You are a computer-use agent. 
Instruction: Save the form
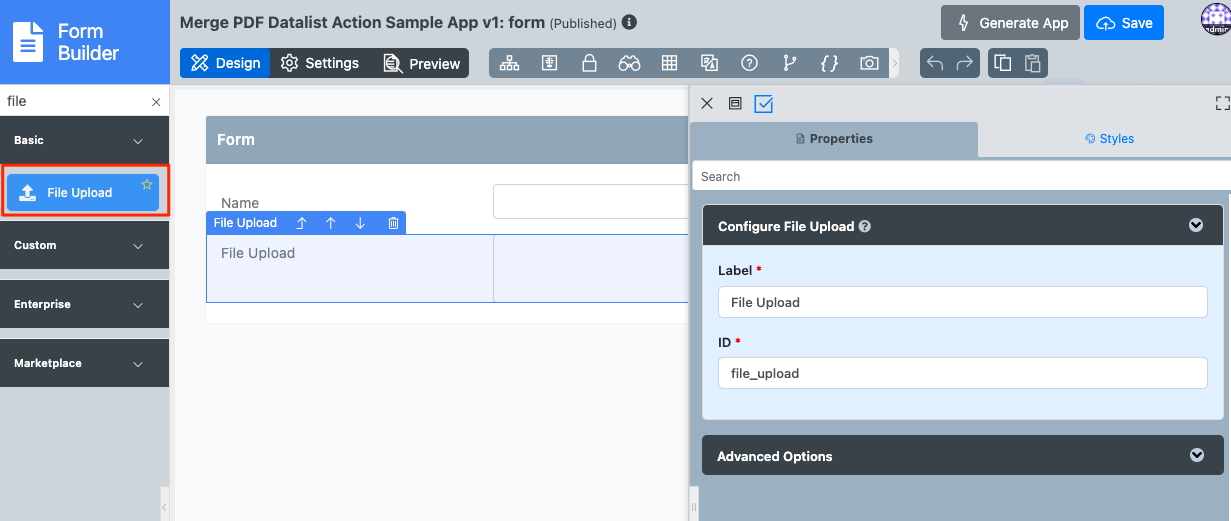pos(1125,22)
